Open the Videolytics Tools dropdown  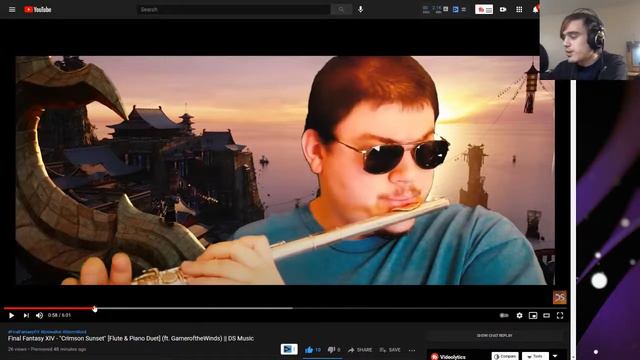point(535,356)
